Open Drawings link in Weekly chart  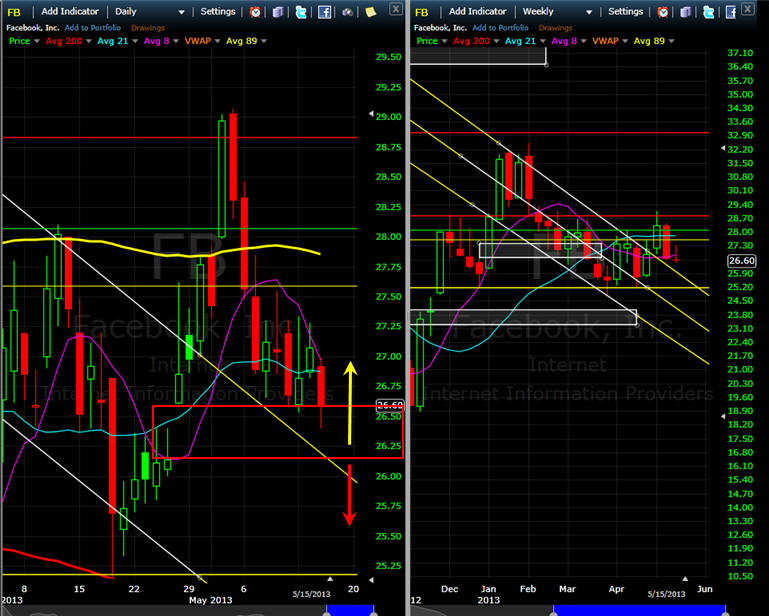pos(555,28)
